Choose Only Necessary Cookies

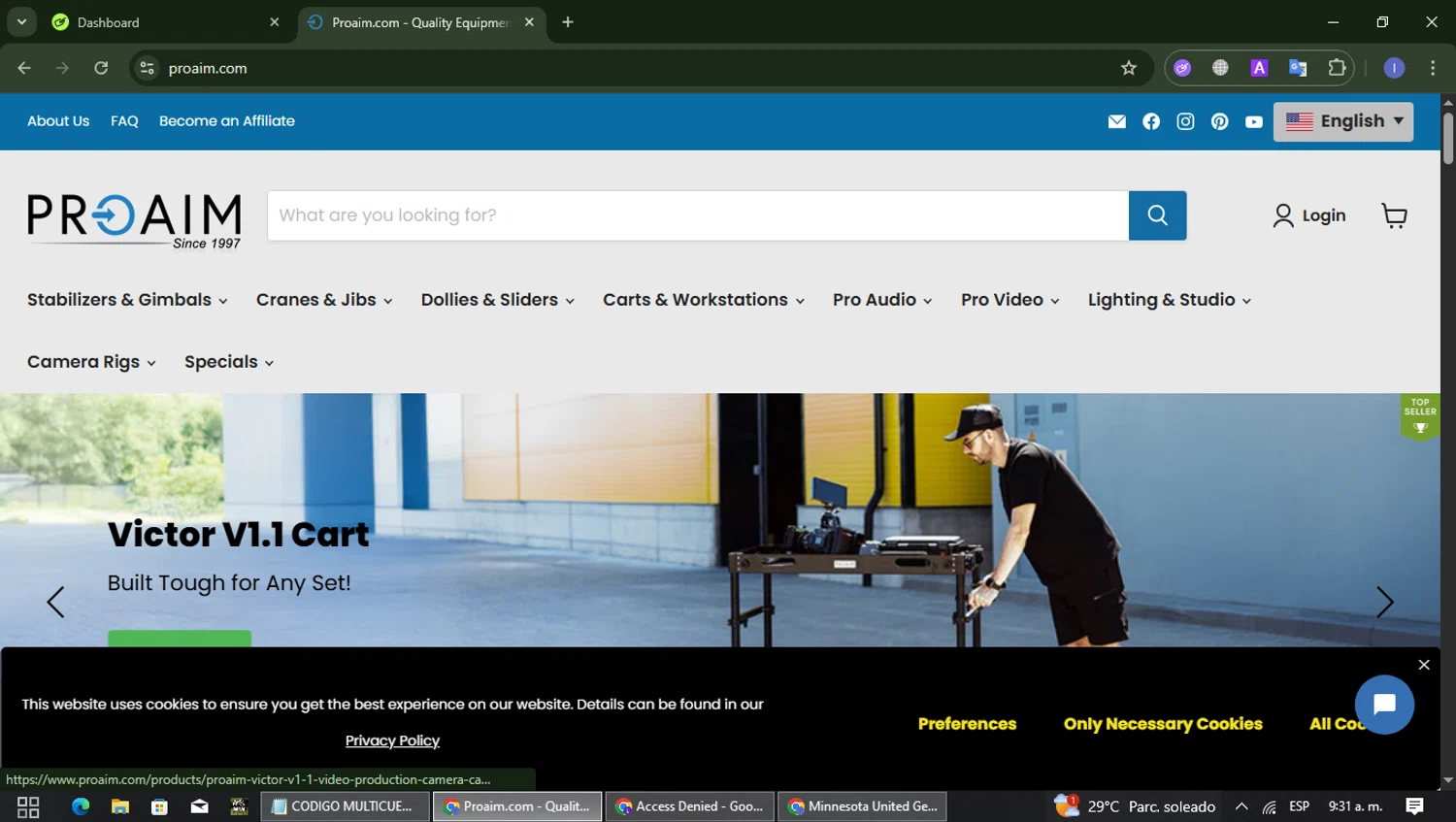click(x=1163, y=724)
